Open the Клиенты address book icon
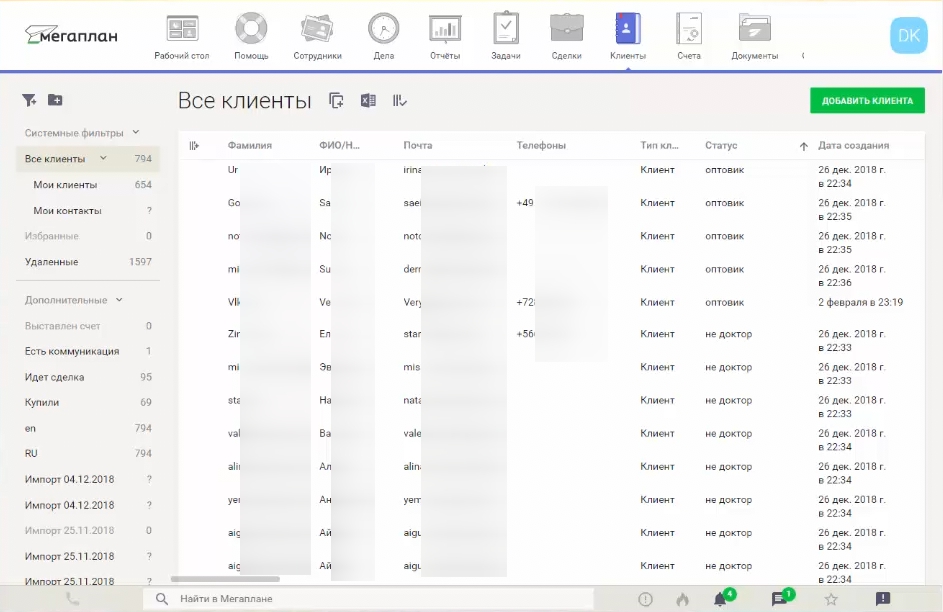Image resolution: width=943 pixels, height=612 pixels. (628, 28)
